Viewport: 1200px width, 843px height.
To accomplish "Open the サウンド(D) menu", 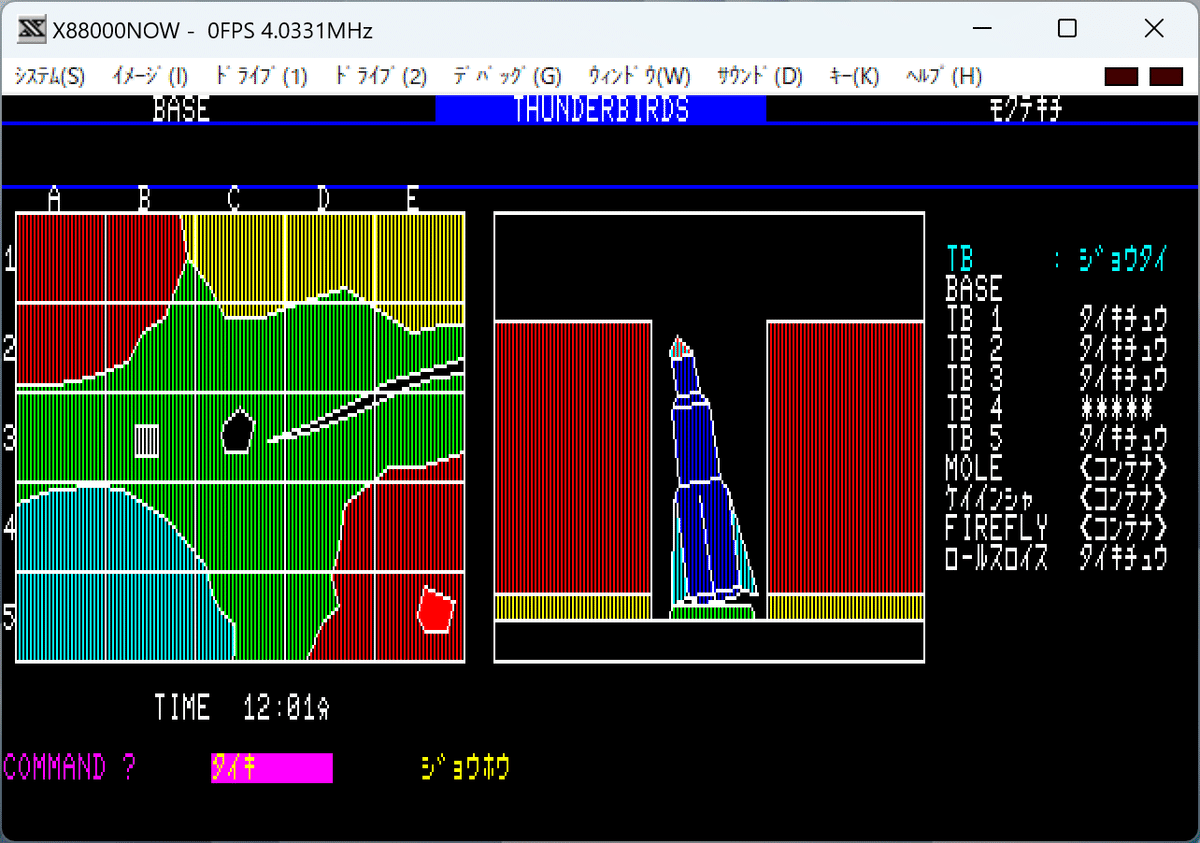I will (760, 76).
